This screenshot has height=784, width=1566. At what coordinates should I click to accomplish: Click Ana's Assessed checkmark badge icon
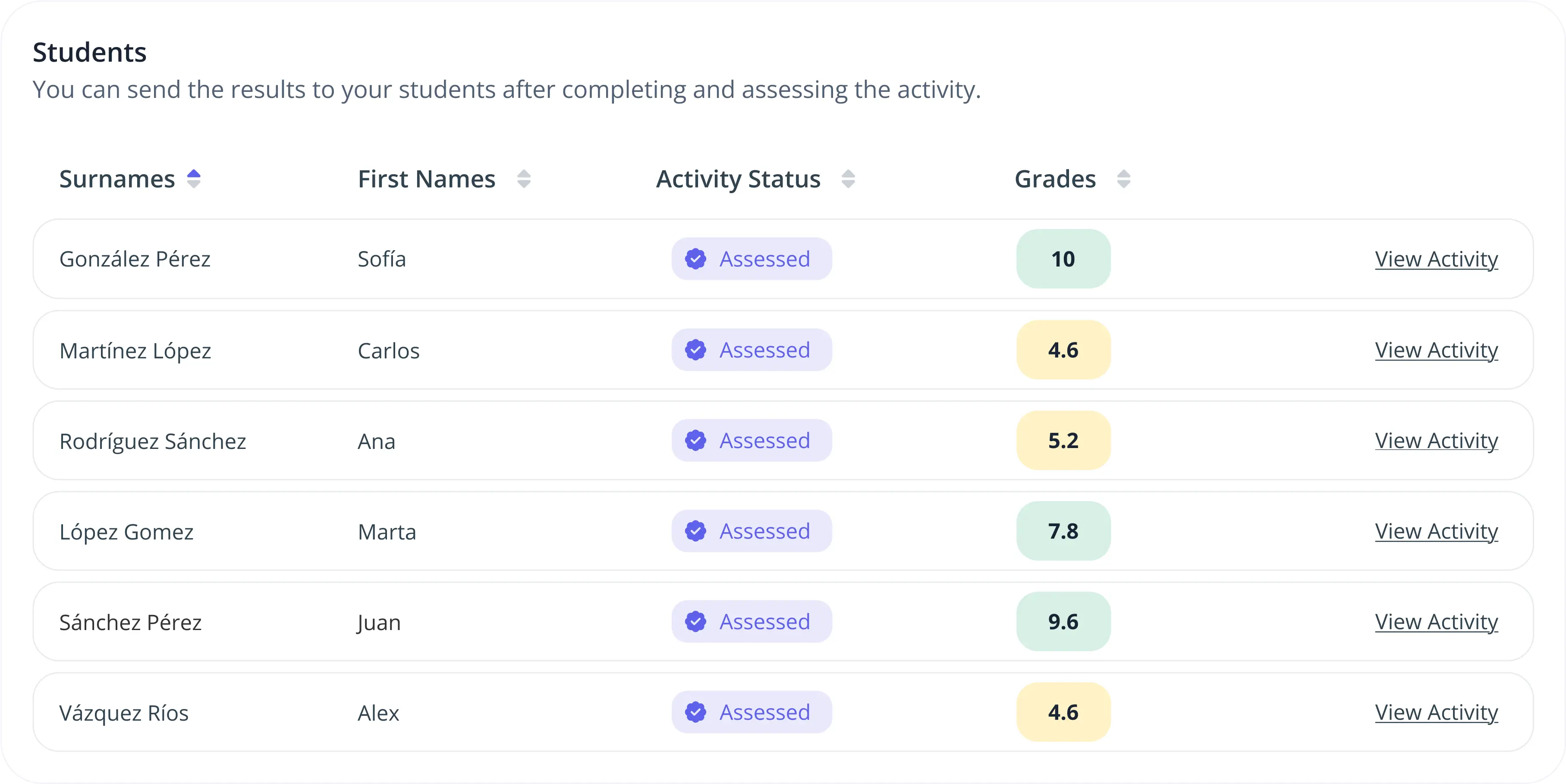(695, 441)
